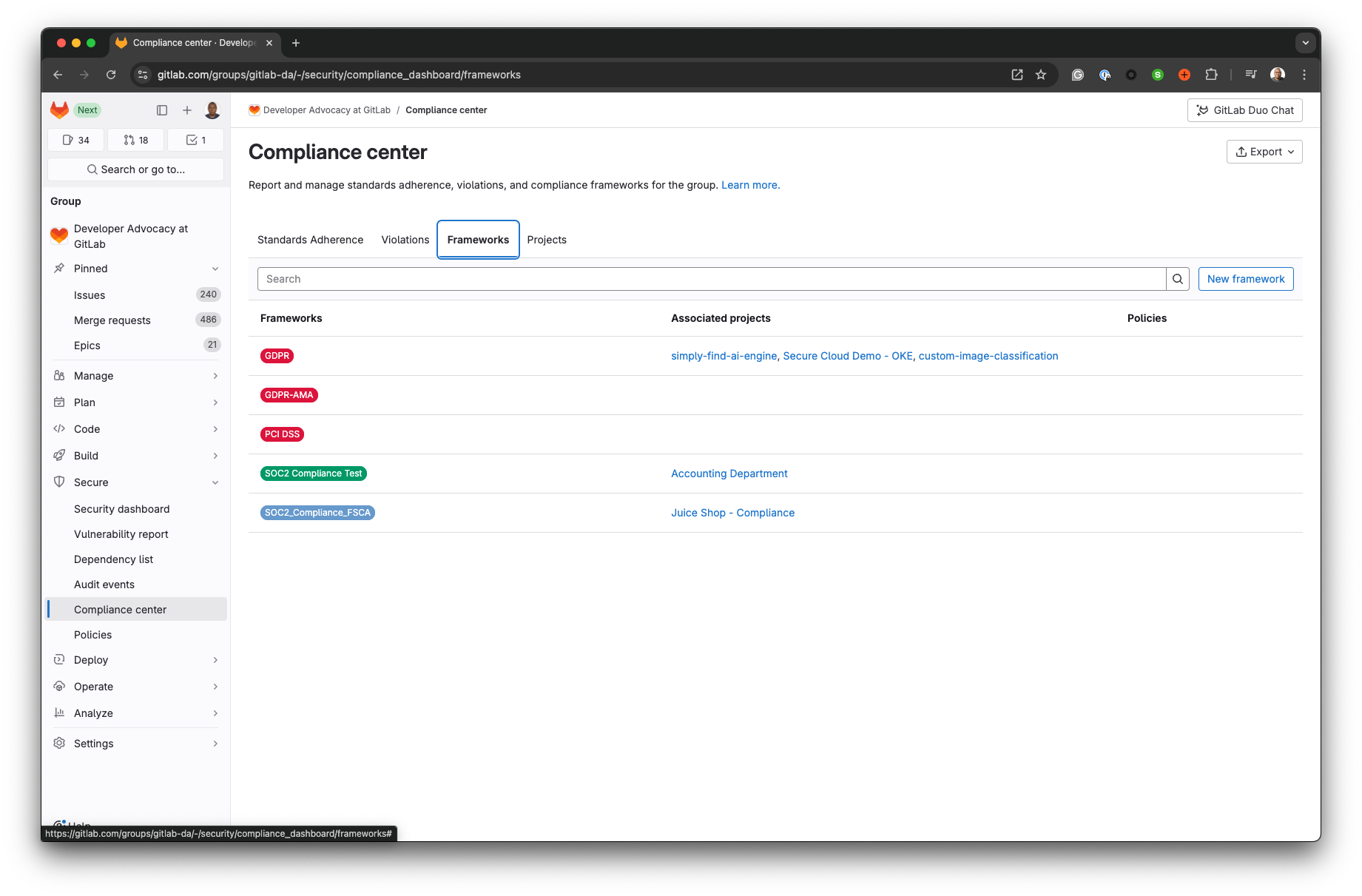Select the Frameworks tab
This screenshot has width=1362, height=896.
coord(478,240)
